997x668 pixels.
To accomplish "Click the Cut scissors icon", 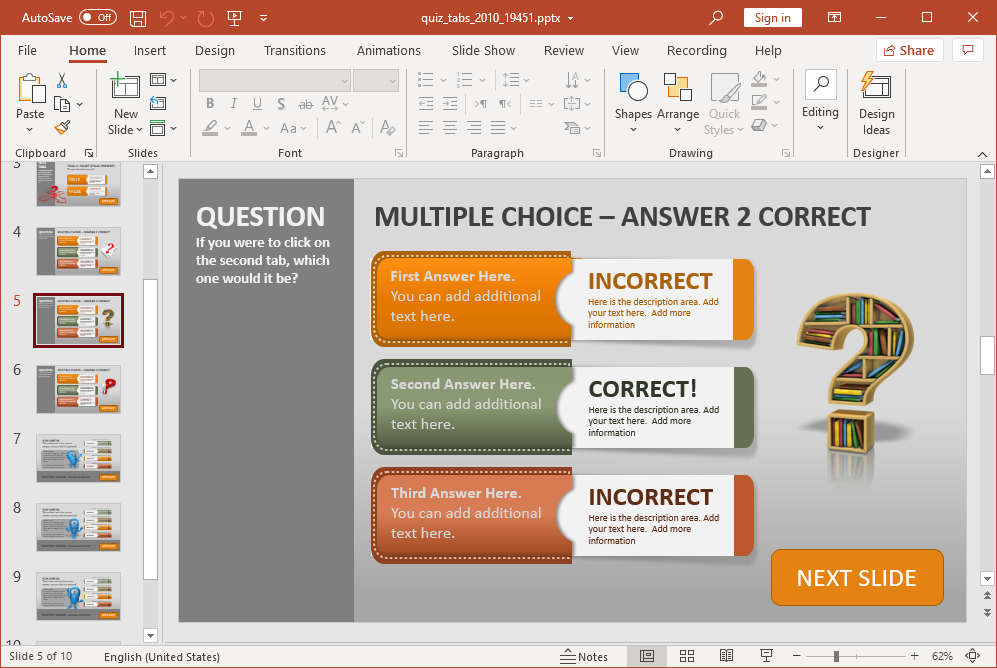I will click(62, 80).
